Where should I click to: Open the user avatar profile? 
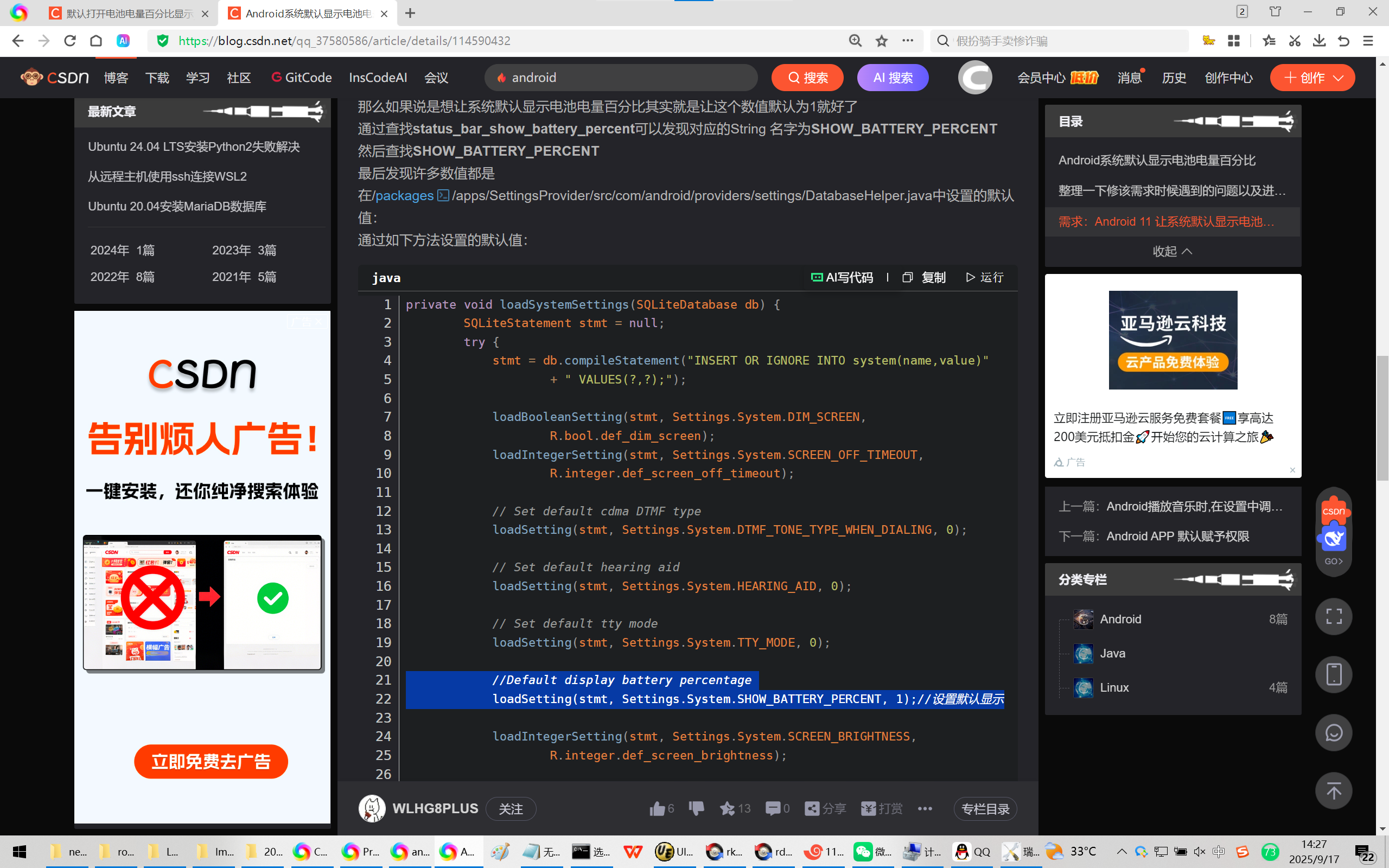point(974,78)
